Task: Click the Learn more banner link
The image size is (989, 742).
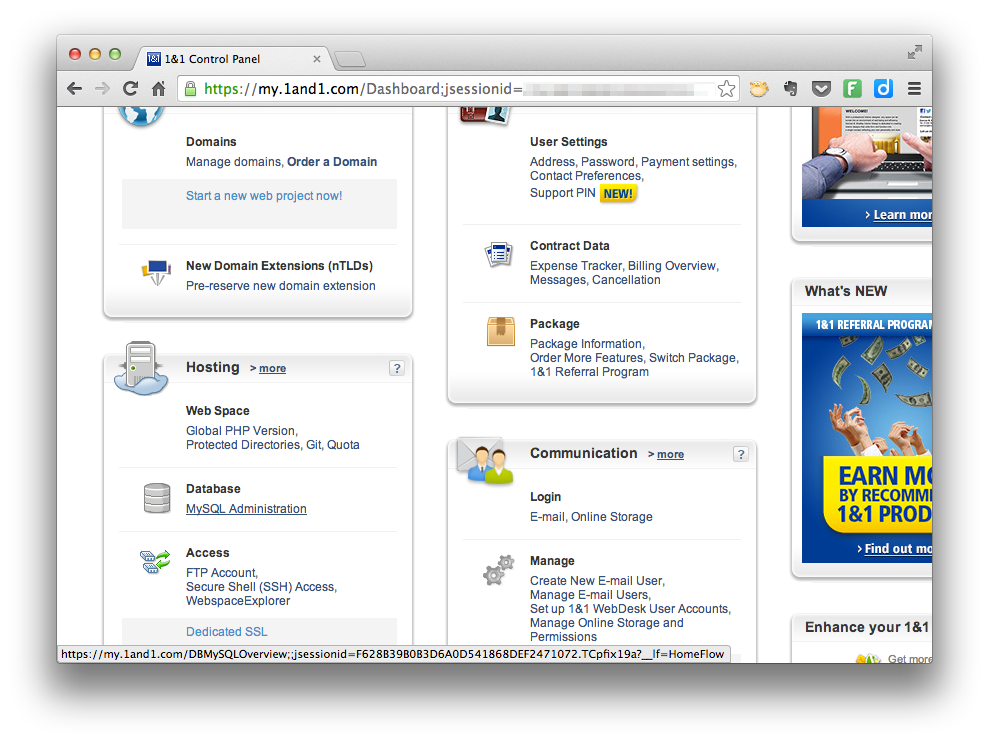Action: click(902, 215)
